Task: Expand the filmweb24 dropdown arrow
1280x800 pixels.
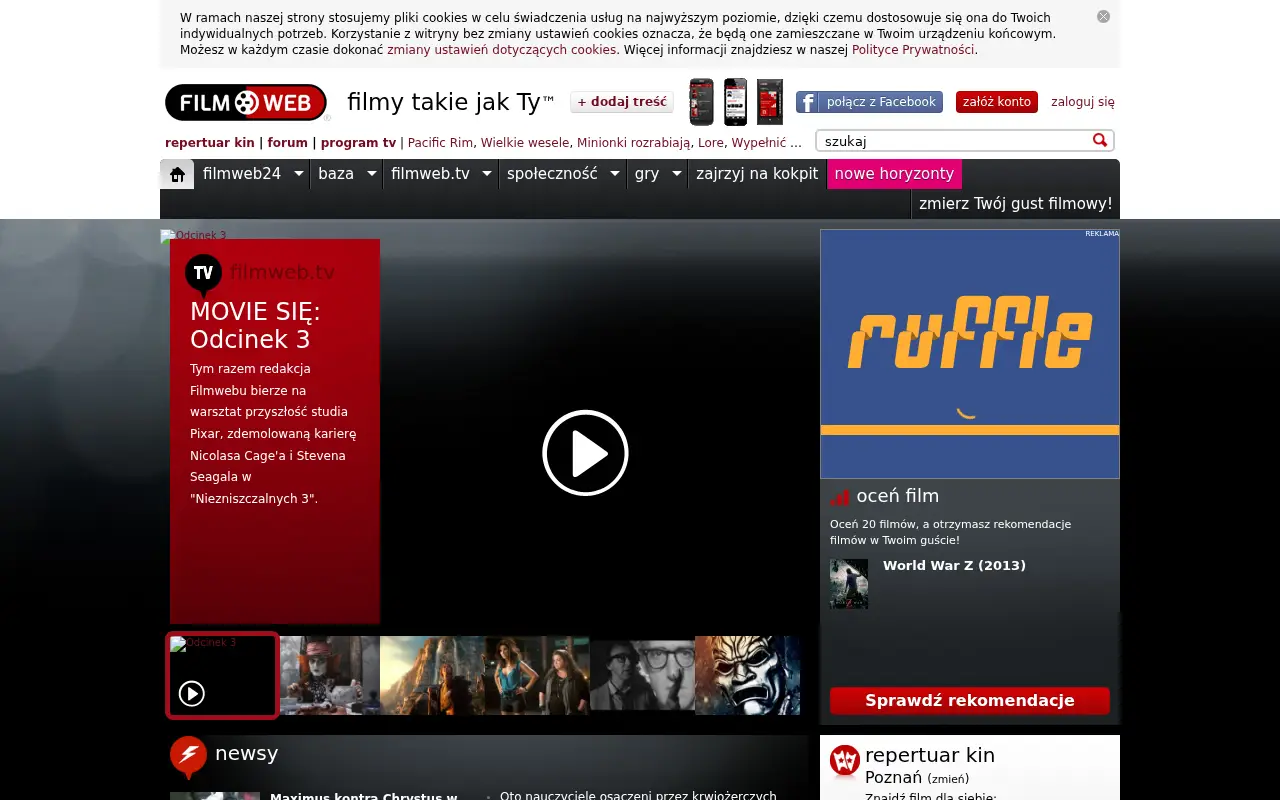Action: (299, 174)
